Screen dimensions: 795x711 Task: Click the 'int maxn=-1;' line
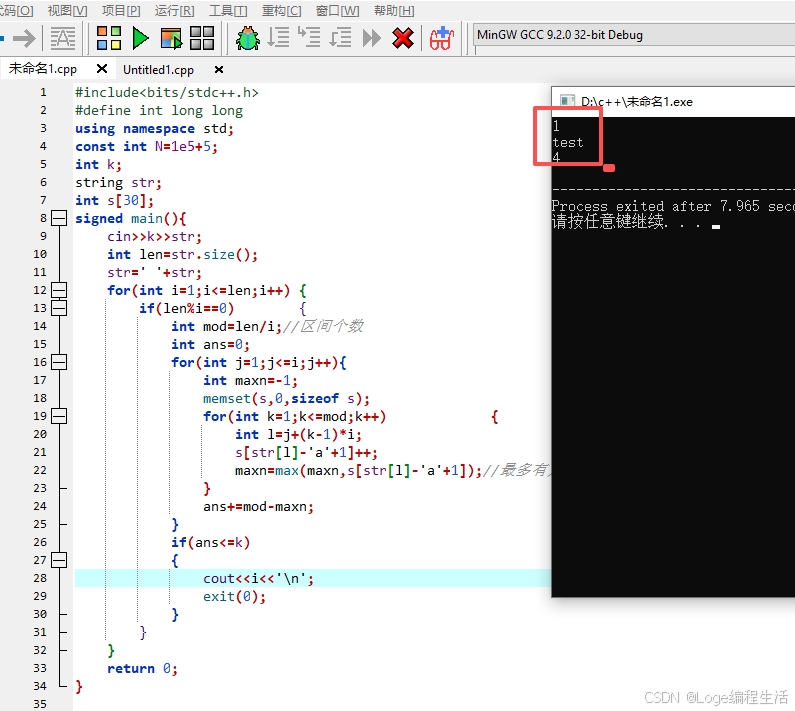point(250,380)
